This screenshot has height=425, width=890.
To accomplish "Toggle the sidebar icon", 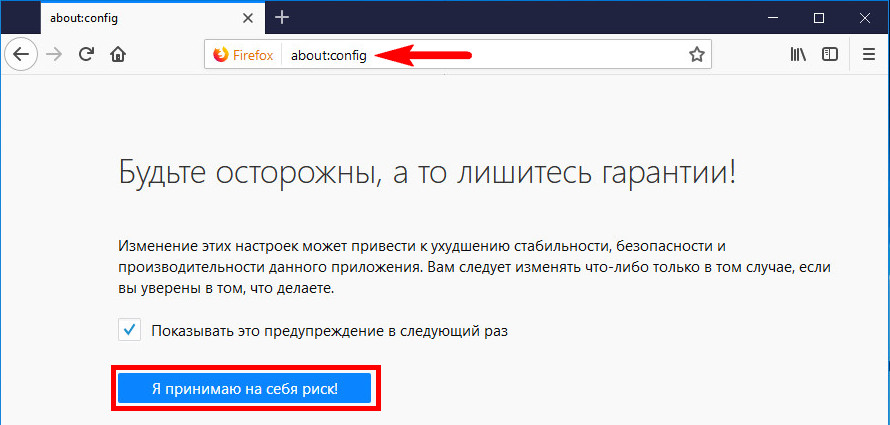I will point(830,54).
